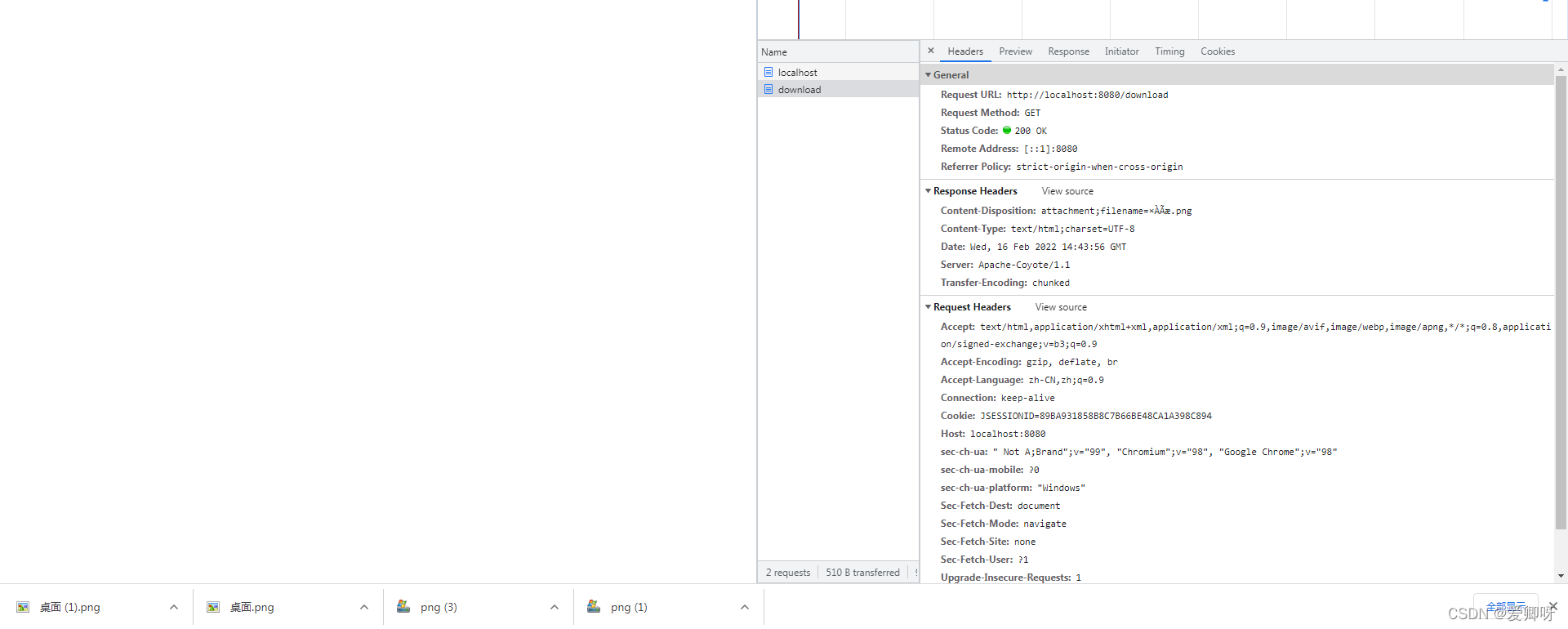Open options chevron for png (3) download
Screen dimensions: 1568x629
click(x=555, y=607)
